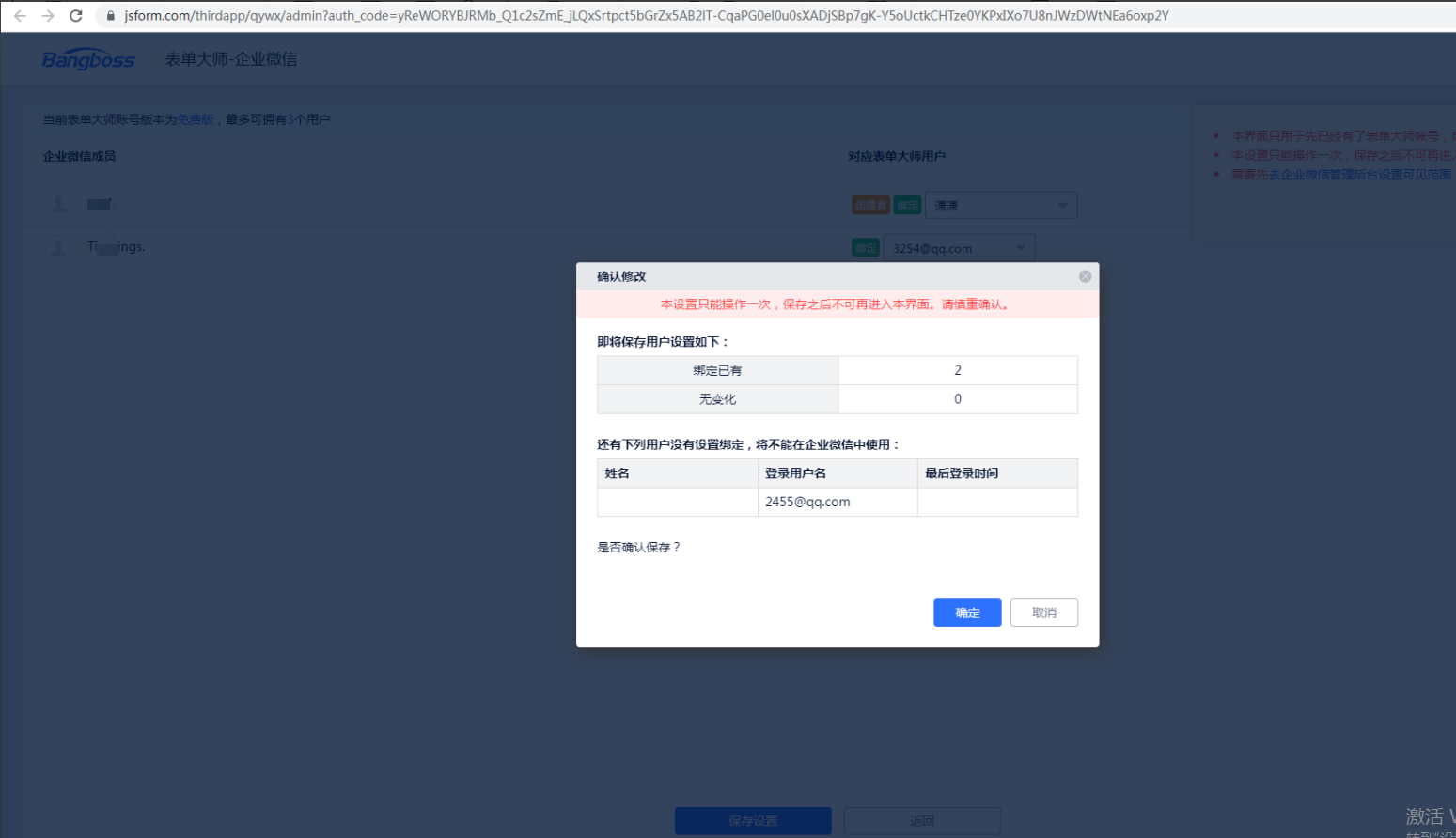Click the padlock site info icon
Image resolution: width=1456 pixels, height=838 pixels.
(x=110, y=16)
